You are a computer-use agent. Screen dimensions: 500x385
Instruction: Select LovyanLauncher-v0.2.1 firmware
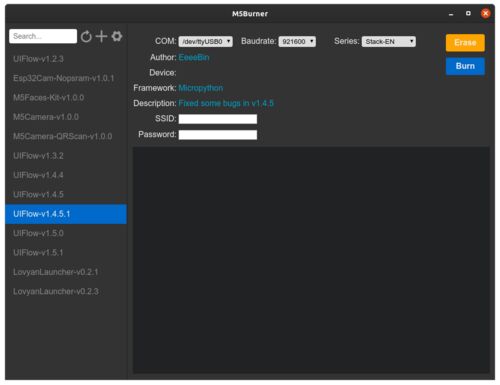[66, 272]
